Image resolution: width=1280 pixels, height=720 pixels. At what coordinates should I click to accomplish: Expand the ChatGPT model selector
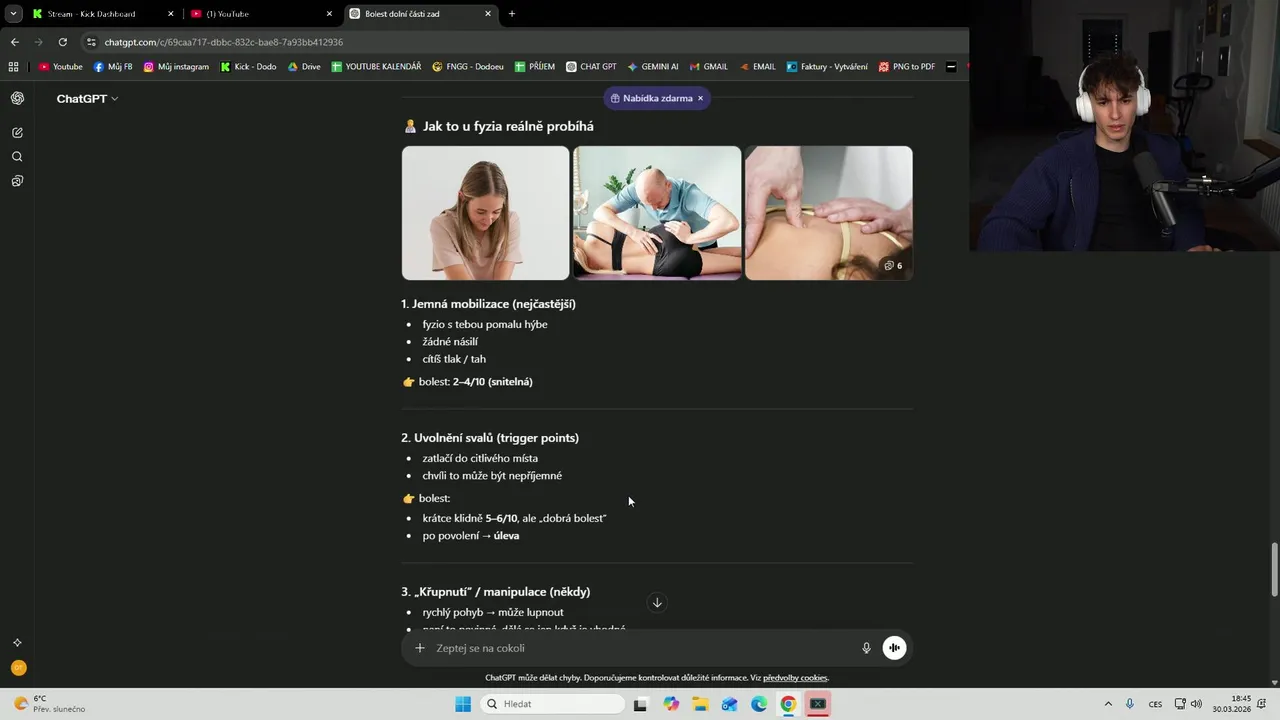coord(87,99)
